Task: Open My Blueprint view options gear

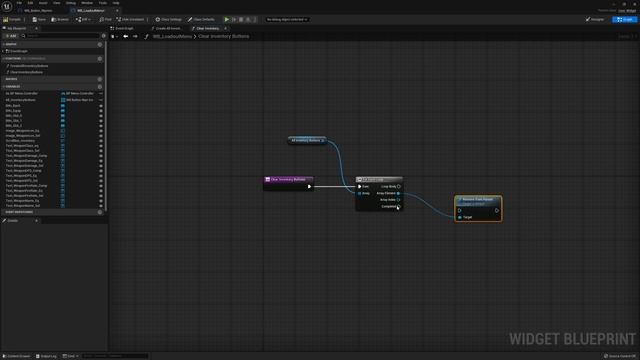Action: point(104,36)
